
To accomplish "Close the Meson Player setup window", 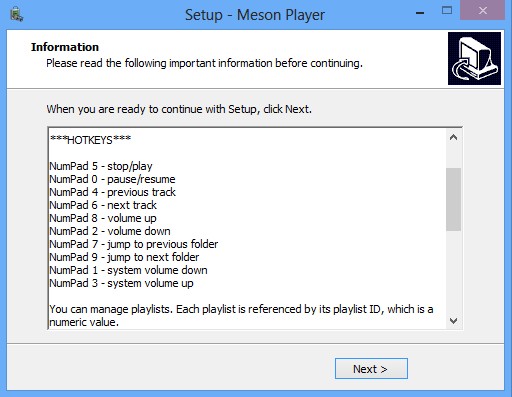I will (x=482, y=11).
